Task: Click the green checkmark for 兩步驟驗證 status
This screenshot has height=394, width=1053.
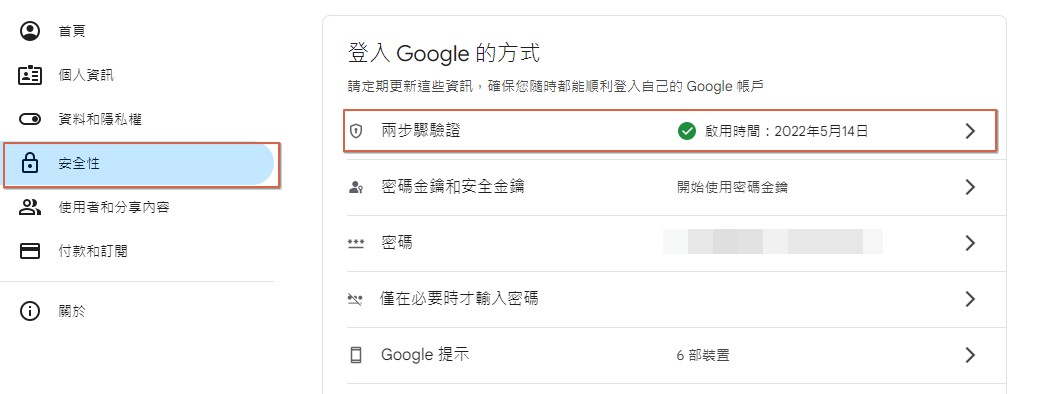Action: click(x=686, y=132)
